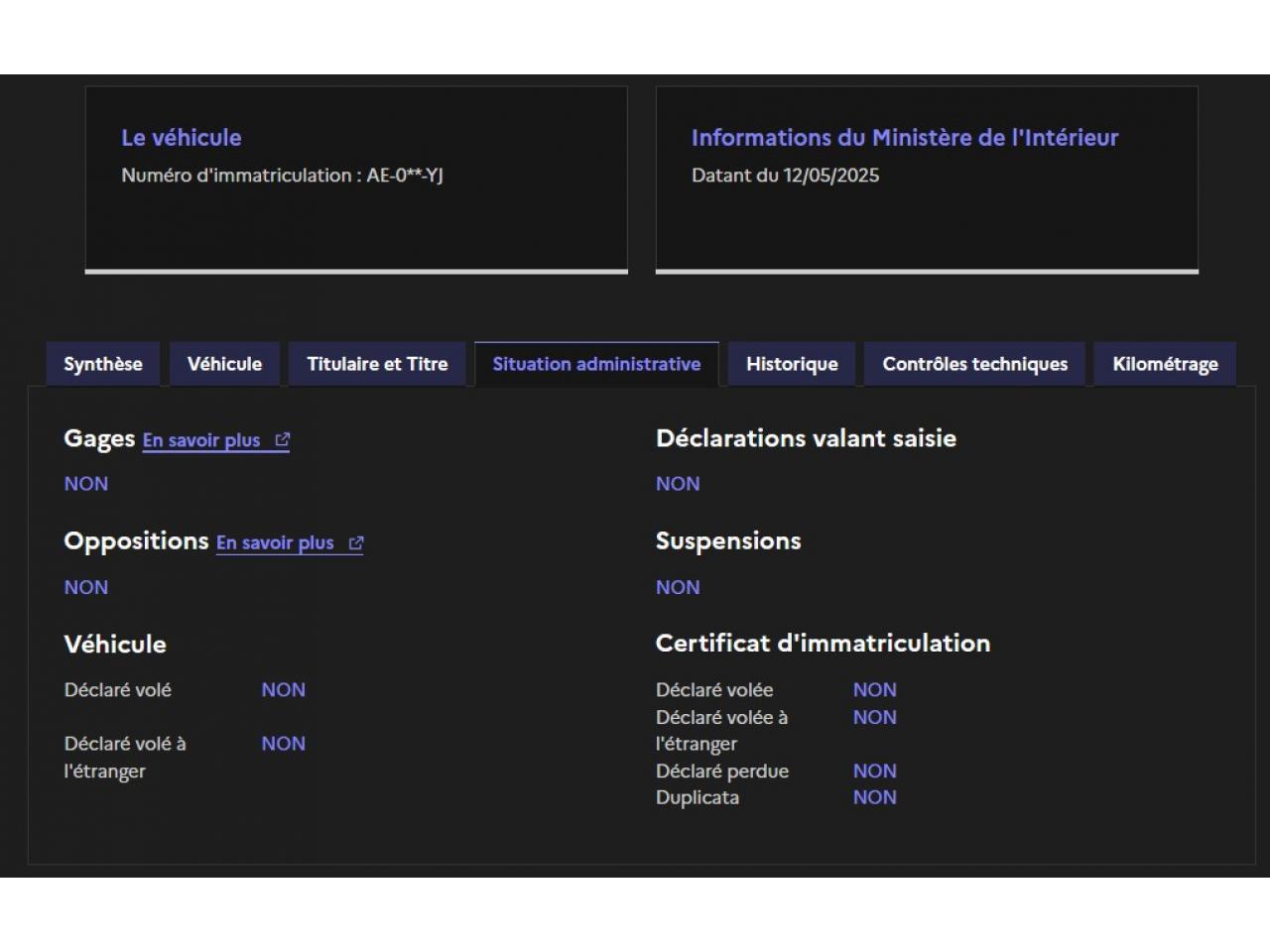Open the Oppositions 'En savoir plus' link
The width and height of the screenshot is (1270, 952).
(x=275, y=542)
